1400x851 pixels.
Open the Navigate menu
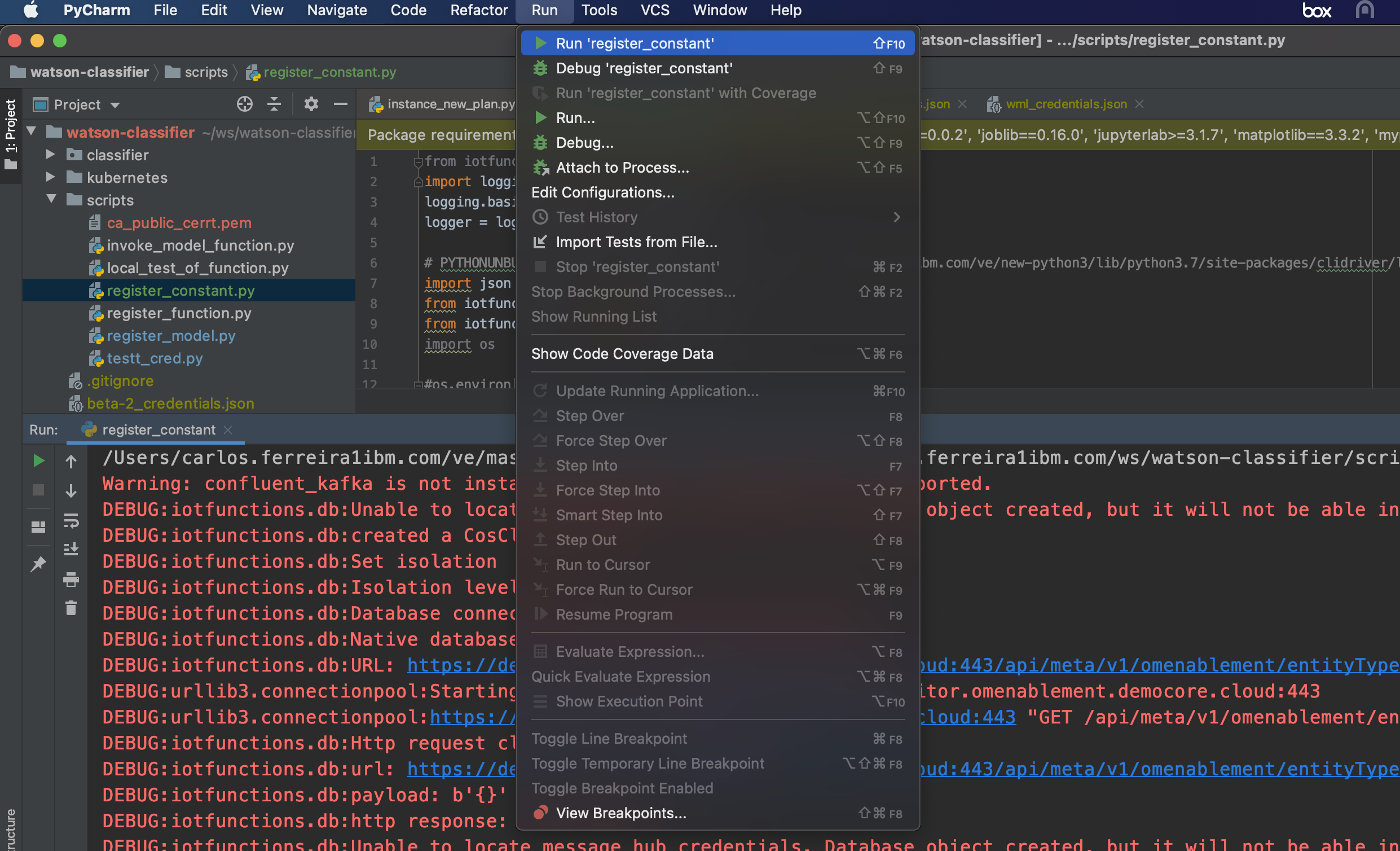pyautogui.click(x=337, y=10)
